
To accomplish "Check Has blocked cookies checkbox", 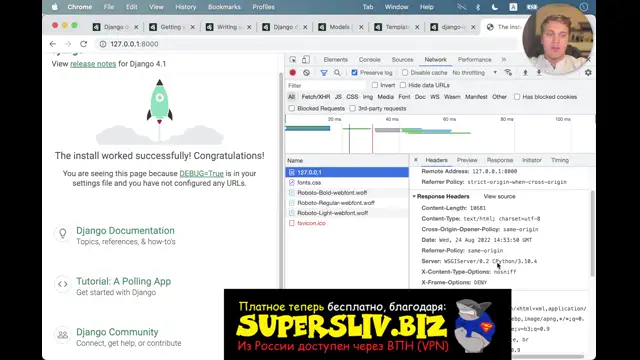I will [x=517, y=97].
